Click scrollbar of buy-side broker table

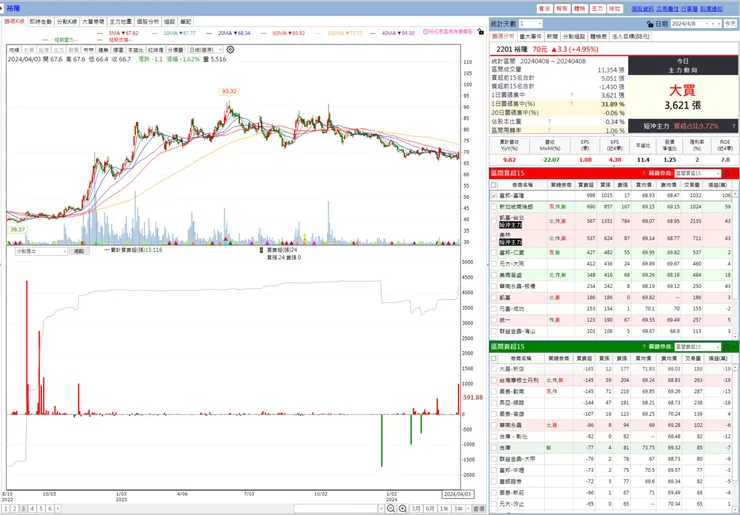click(735, 264)
